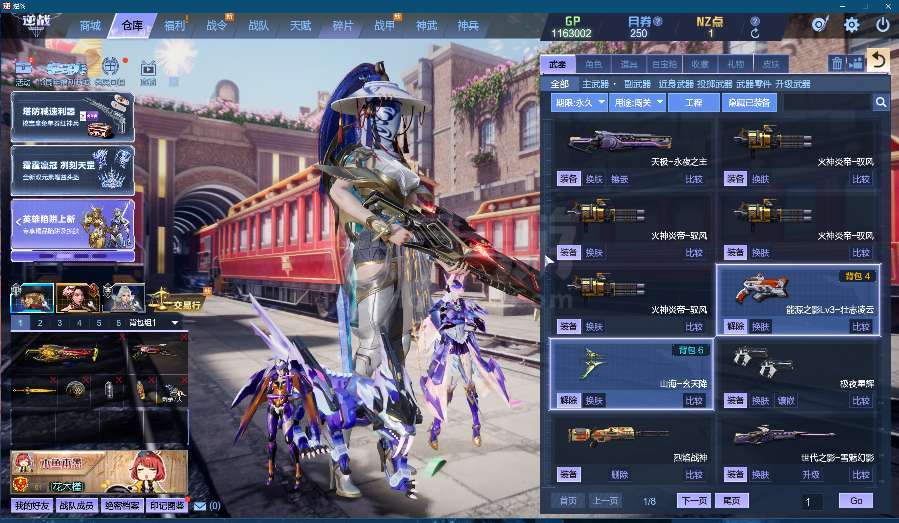The height and width of the screenshot is (523, 899).
Task: Show previous banner with left chevron
Action: 18,220
